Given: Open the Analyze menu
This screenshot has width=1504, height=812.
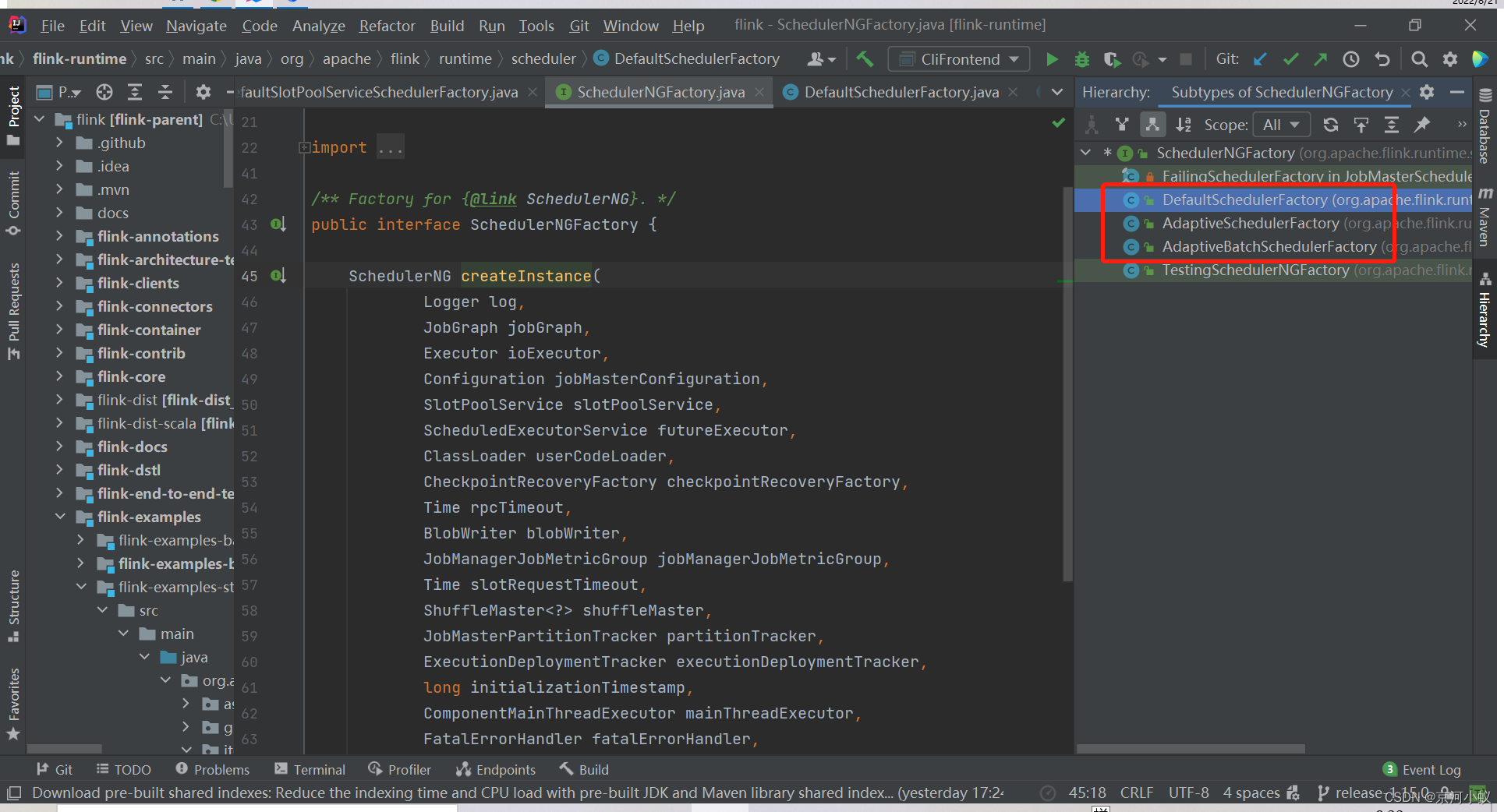Looking at the screenshot, I should [319, 26].
